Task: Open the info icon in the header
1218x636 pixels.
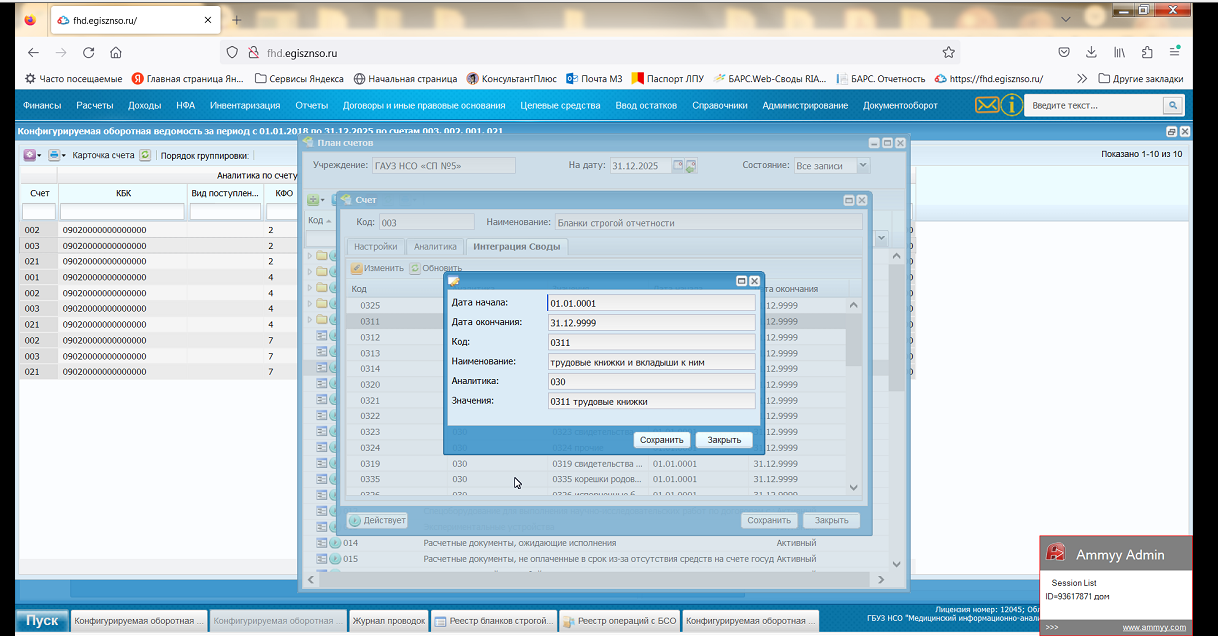Action: point(1012,105)
